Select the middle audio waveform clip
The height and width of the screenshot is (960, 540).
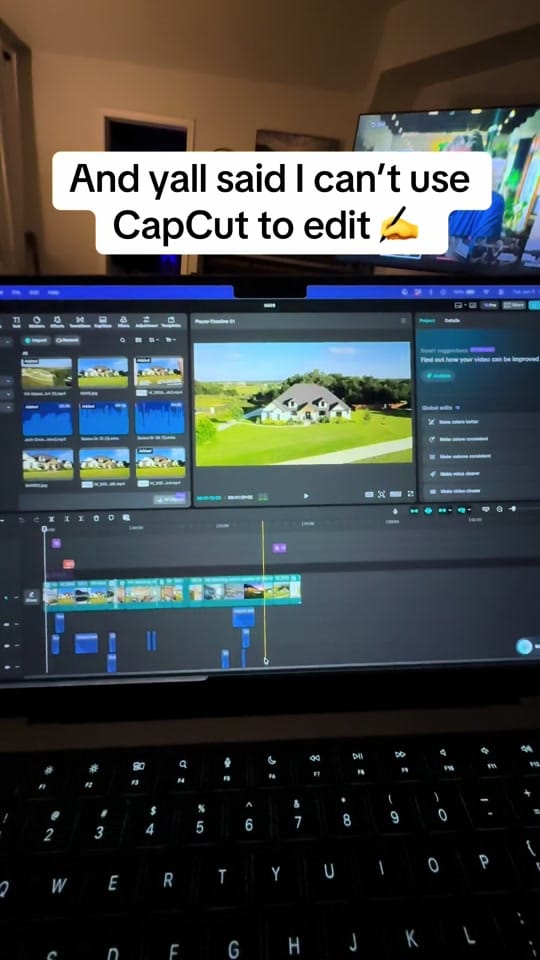pos(103,418)
